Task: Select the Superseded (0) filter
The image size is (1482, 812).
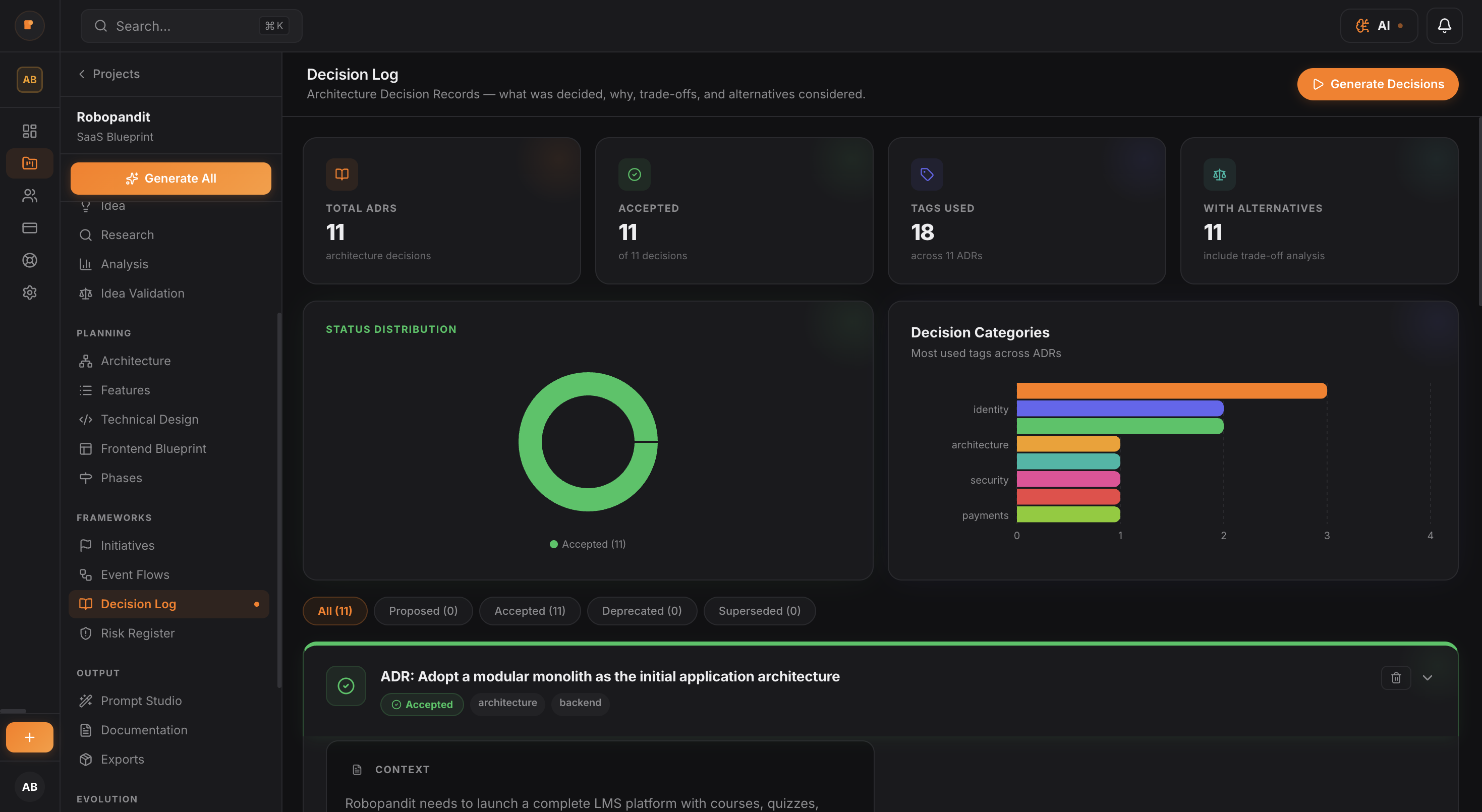Action: [759, 611]
